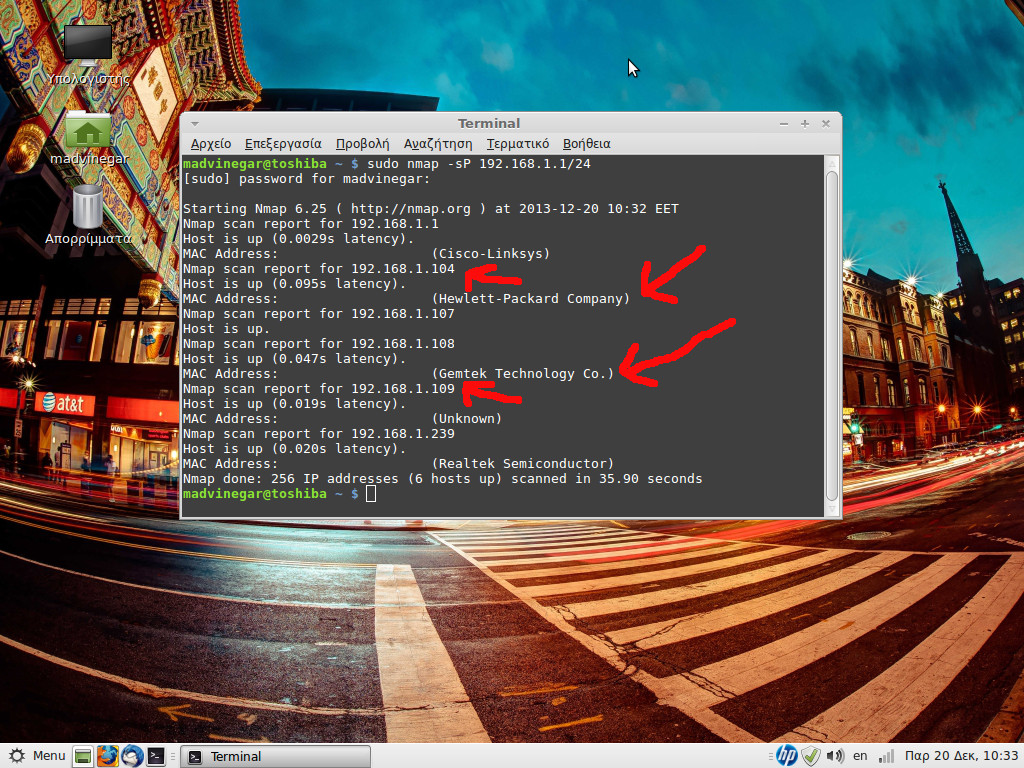Screen dimensions: 1024x768
Task: Open the Αρχείο menu
Action: point(211,144)
